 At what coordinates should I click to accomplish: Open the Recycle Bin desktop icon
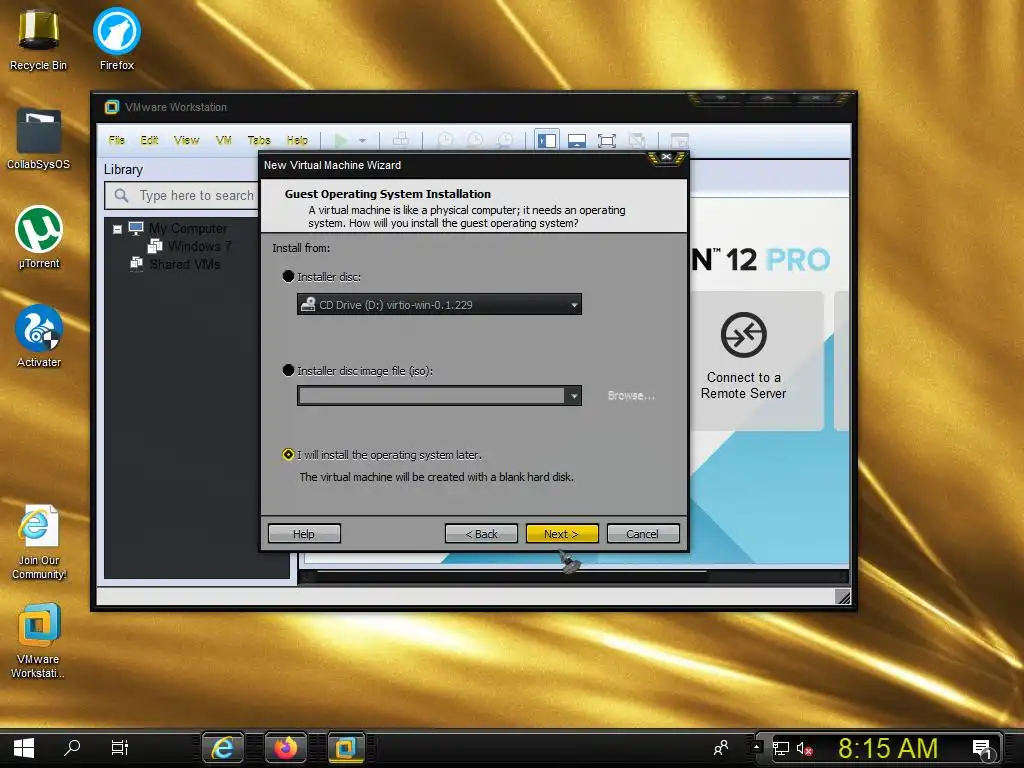click(38, 40)
